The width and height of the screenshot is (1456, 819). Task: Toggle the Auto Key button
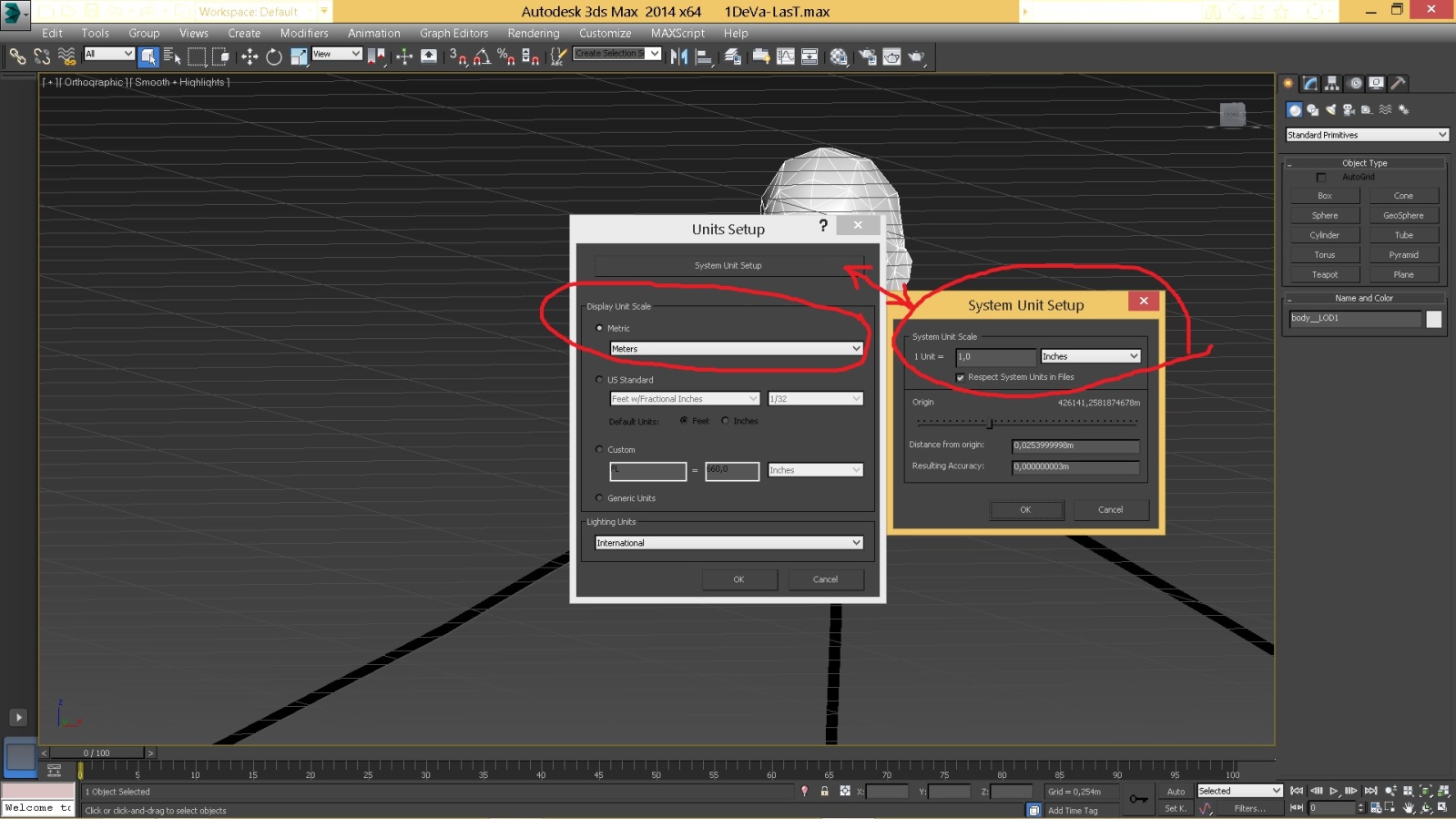pyautogui.click(x=1176, y=792)
